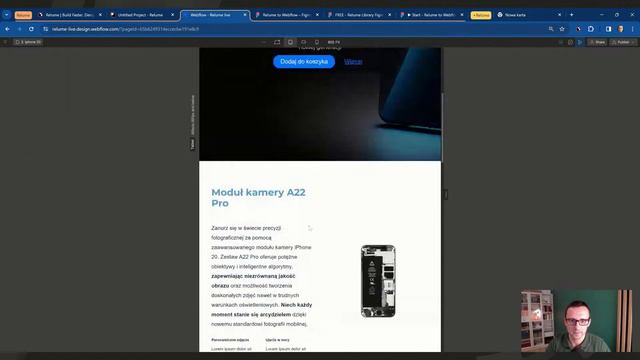
Task: Click the yellow '+ Relume' tab group label
Action: pyautogui.click(x=481, y=15)
